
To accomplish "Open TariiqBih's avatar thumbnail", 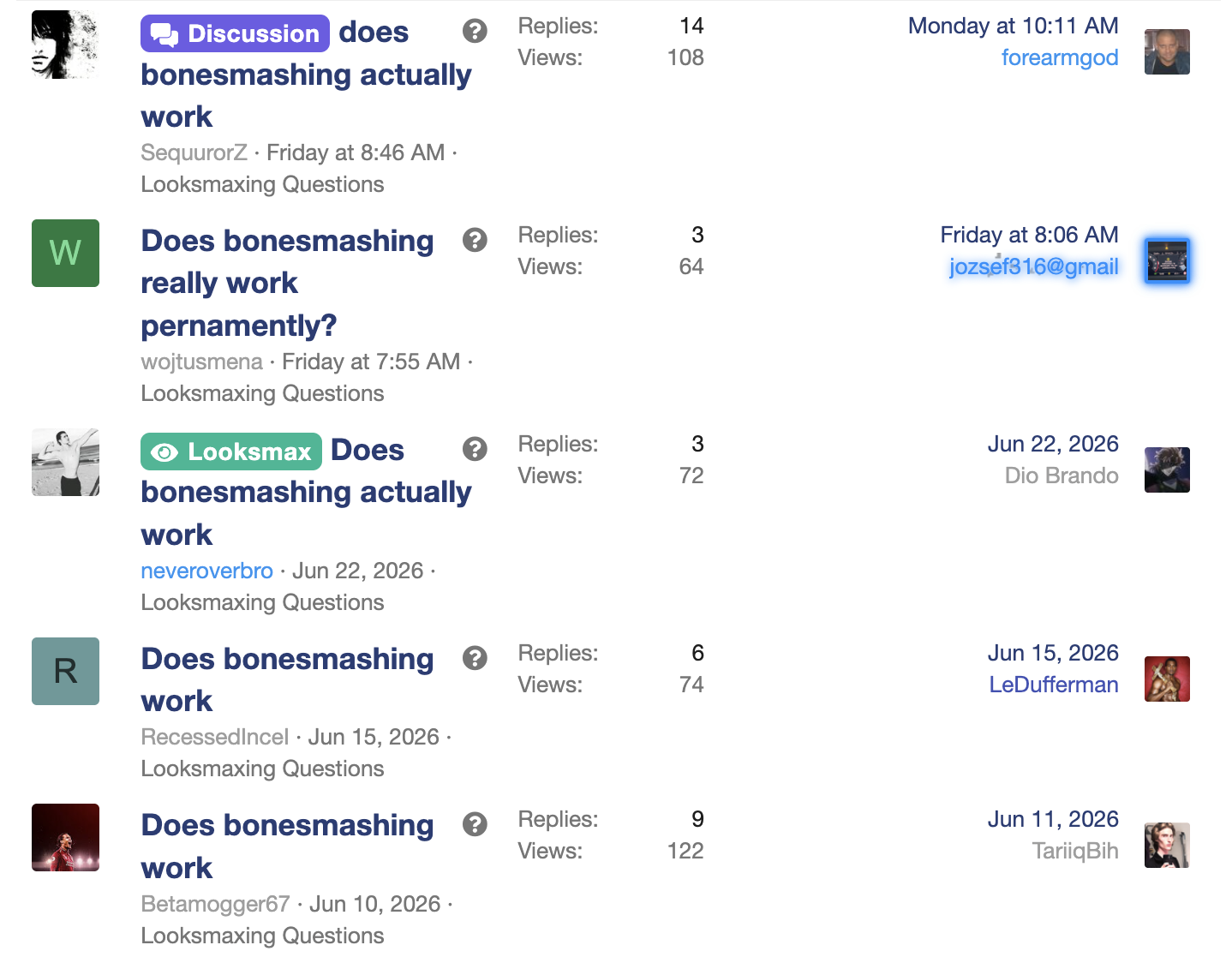I will click(x=1167, y=846).
